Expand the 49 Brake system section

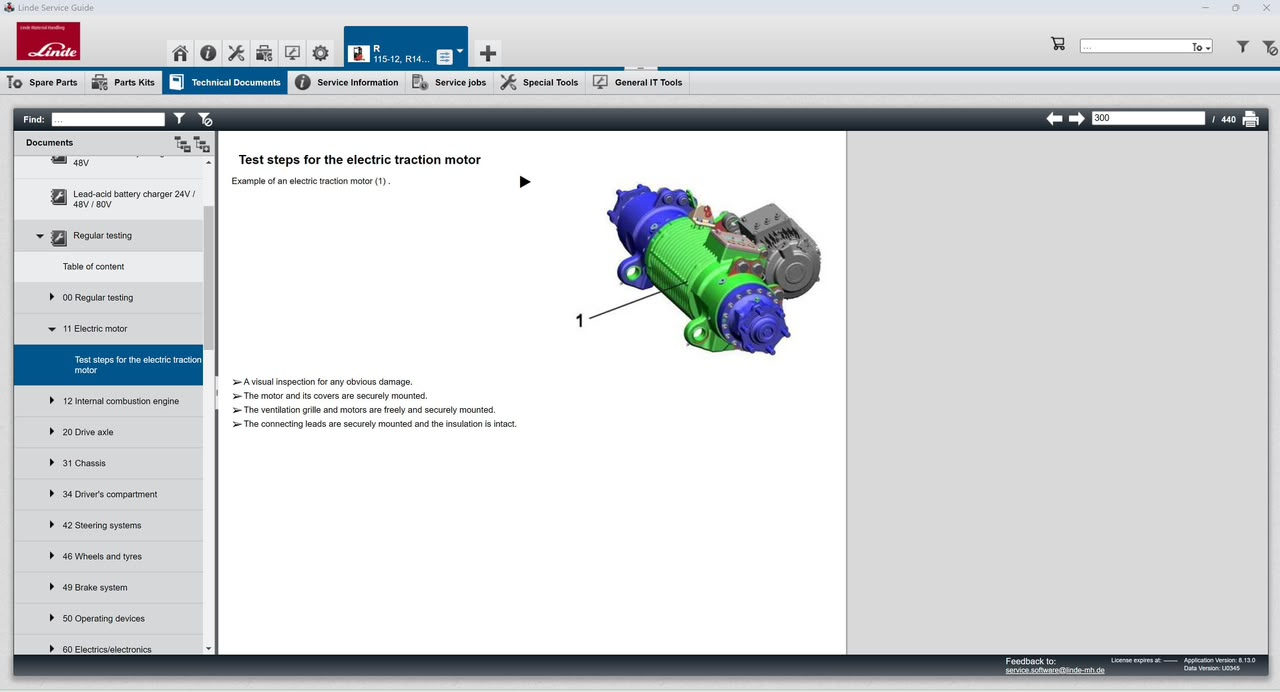click(x=52, y=587)
